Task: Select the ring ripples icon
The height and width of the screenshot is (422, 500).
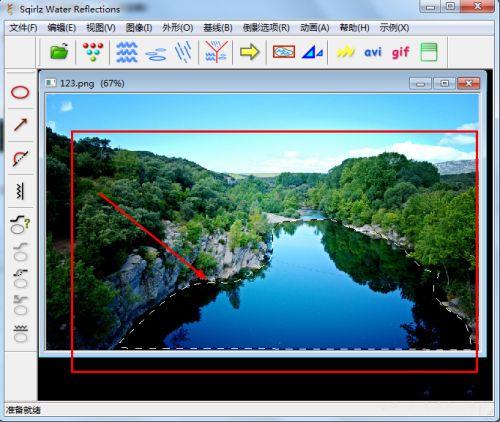Action: (156, 54)
